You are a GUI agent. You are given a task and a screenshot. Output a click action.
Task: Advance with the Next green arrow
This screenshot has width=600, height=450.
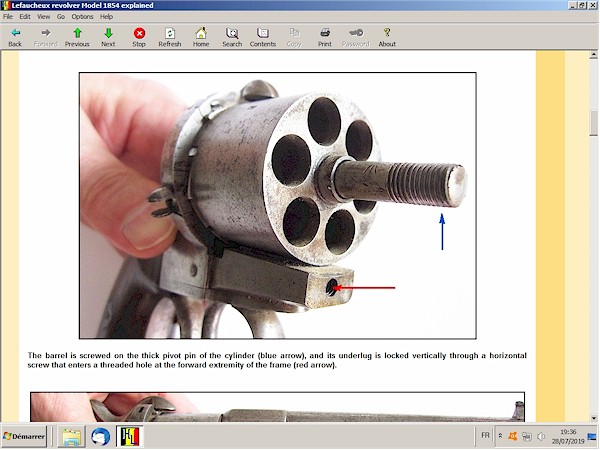108,37
